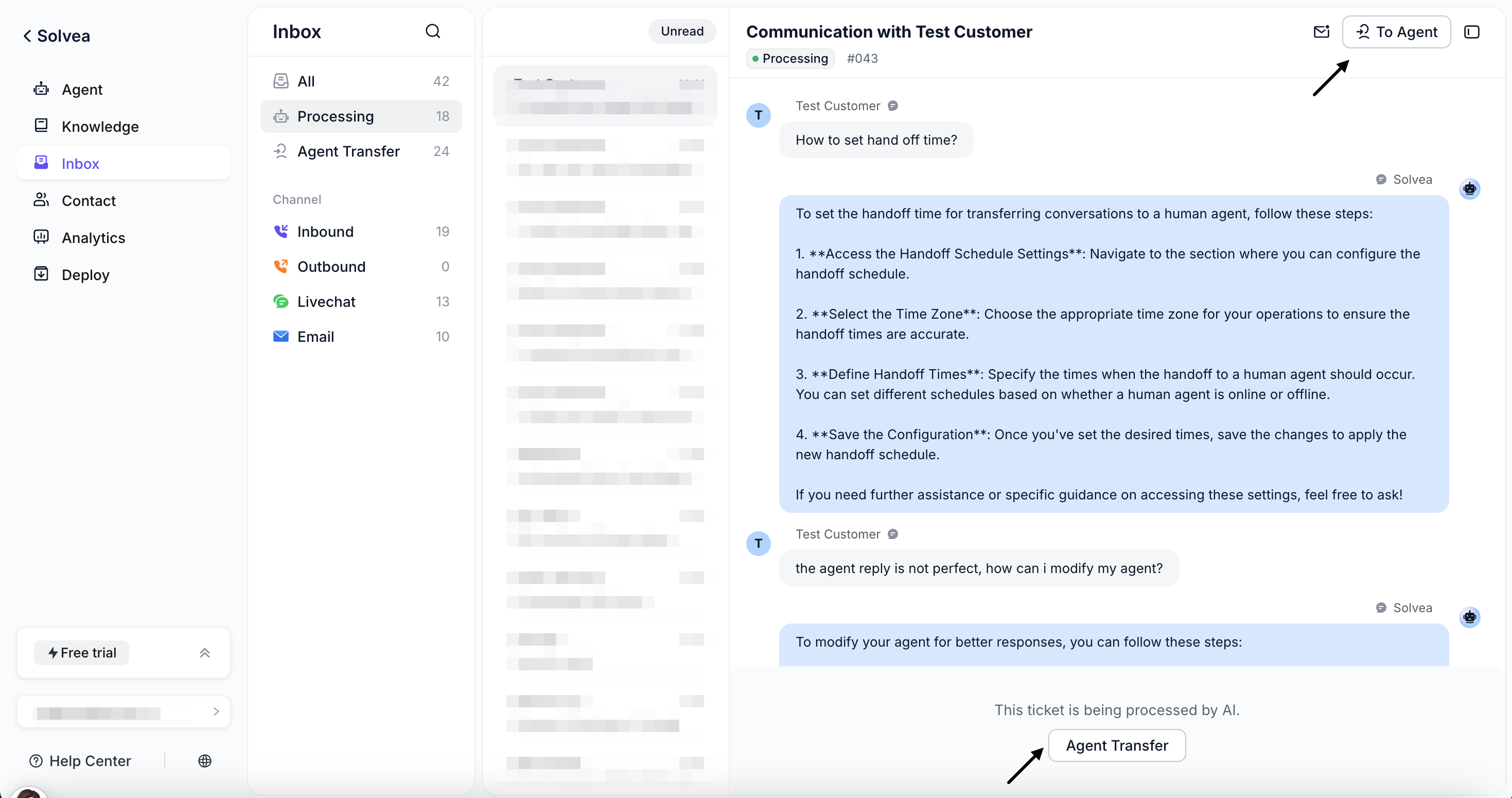Go back using Solvea chevron arrow
This screenshot has height=798, width=1512.
click(x=27, y=36)
